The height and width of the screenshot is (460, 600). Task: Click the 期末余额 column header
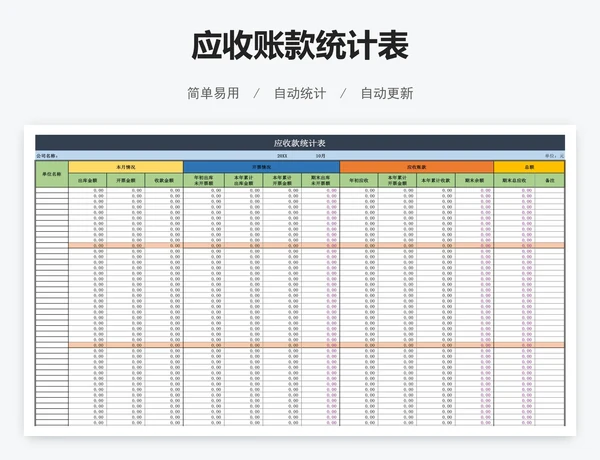click(474, 180)
